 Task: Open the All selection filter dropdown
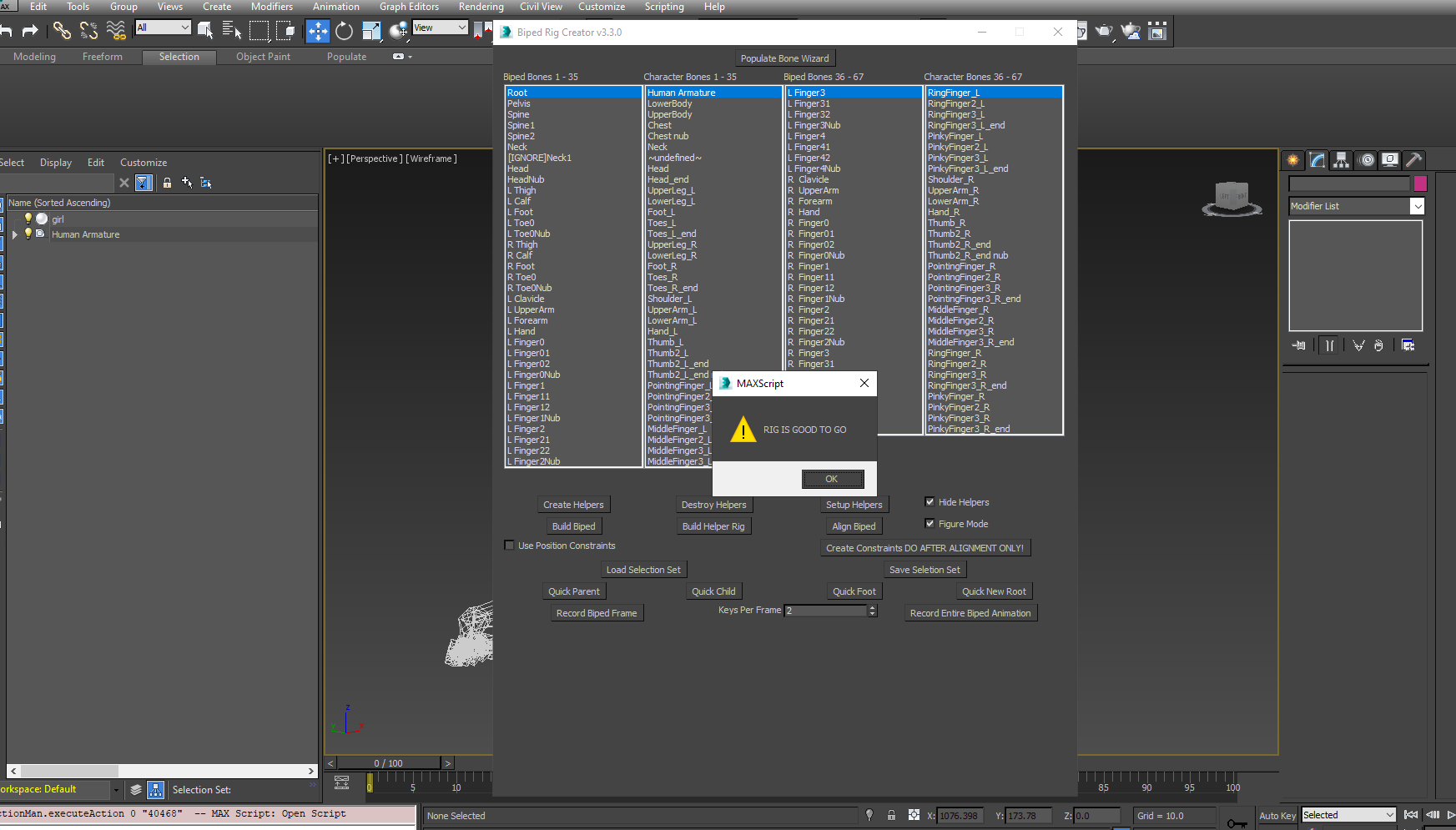click(163, 28)
